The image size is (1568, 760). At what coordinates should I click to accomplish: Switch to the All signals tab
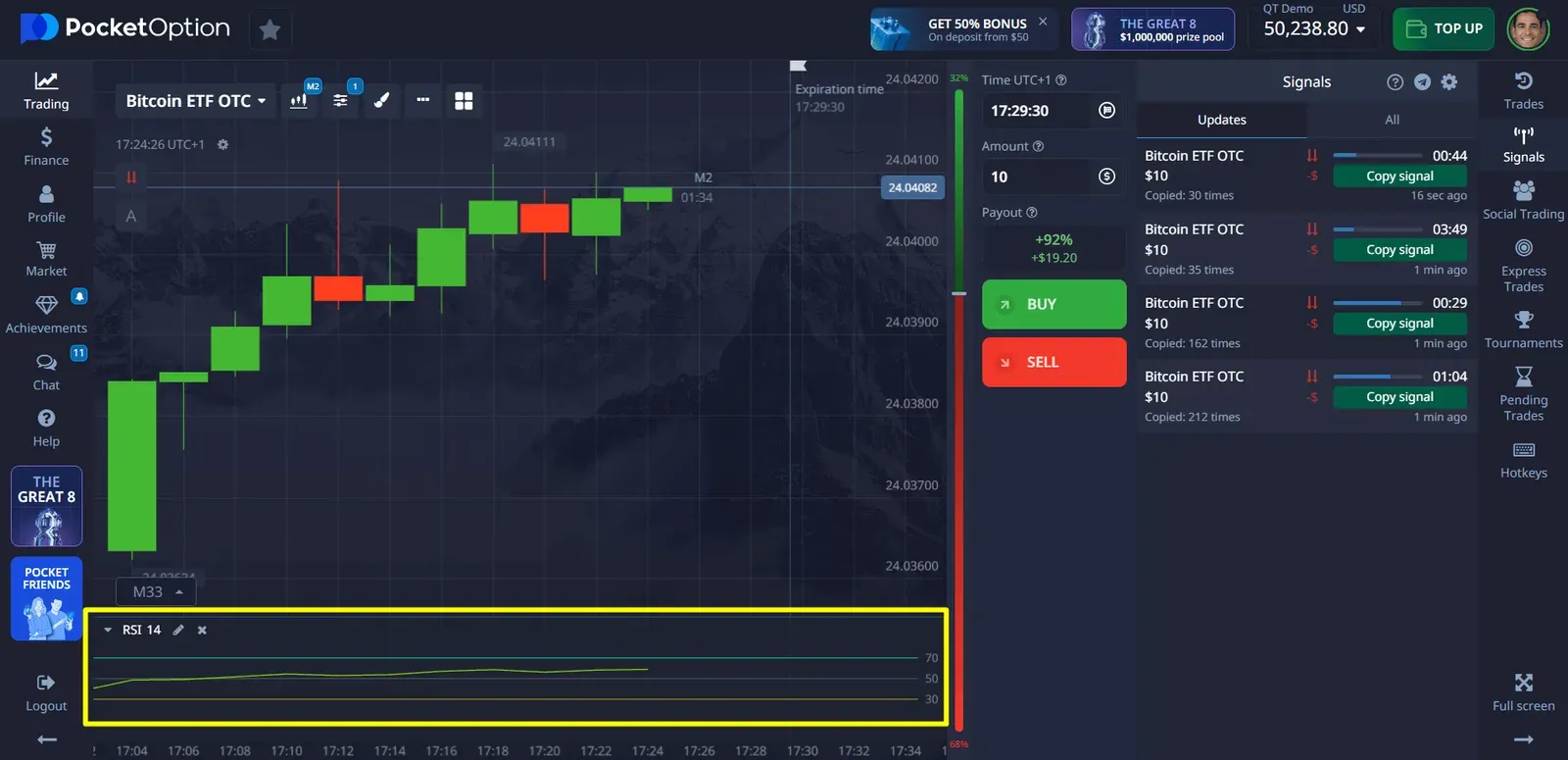coord(1392,120)
